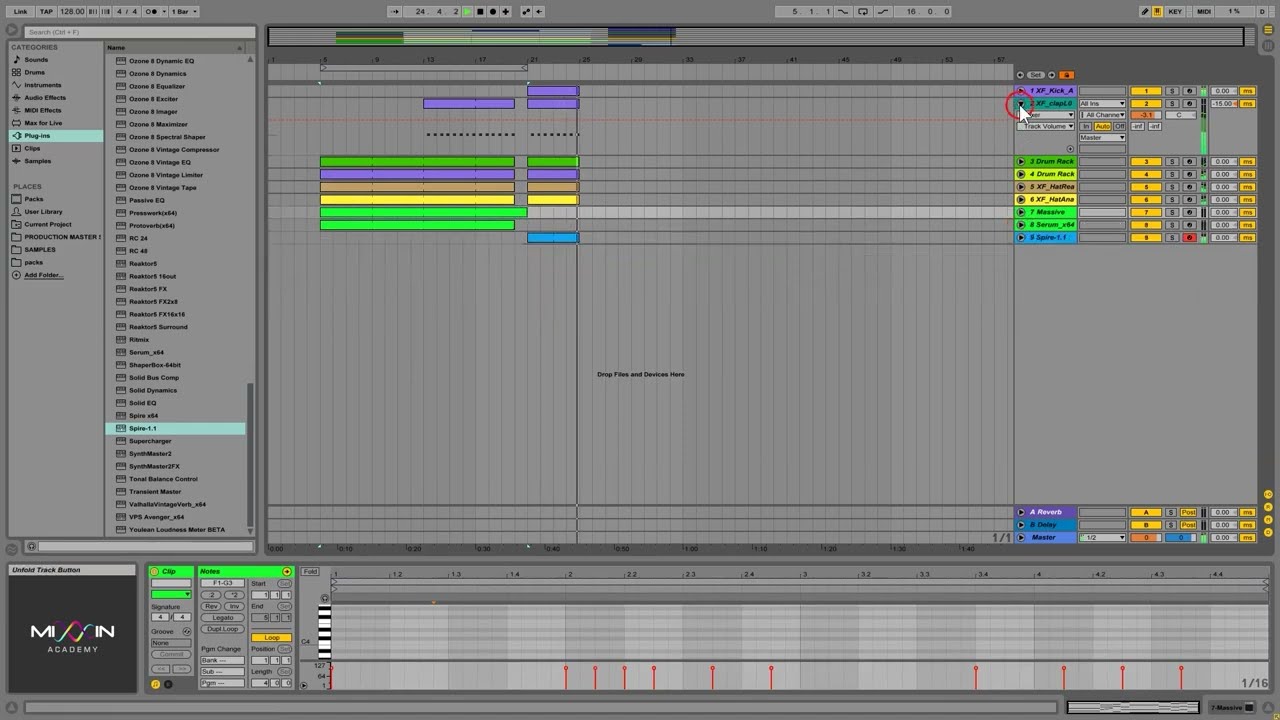Toggle the Link button

[20, 11]
